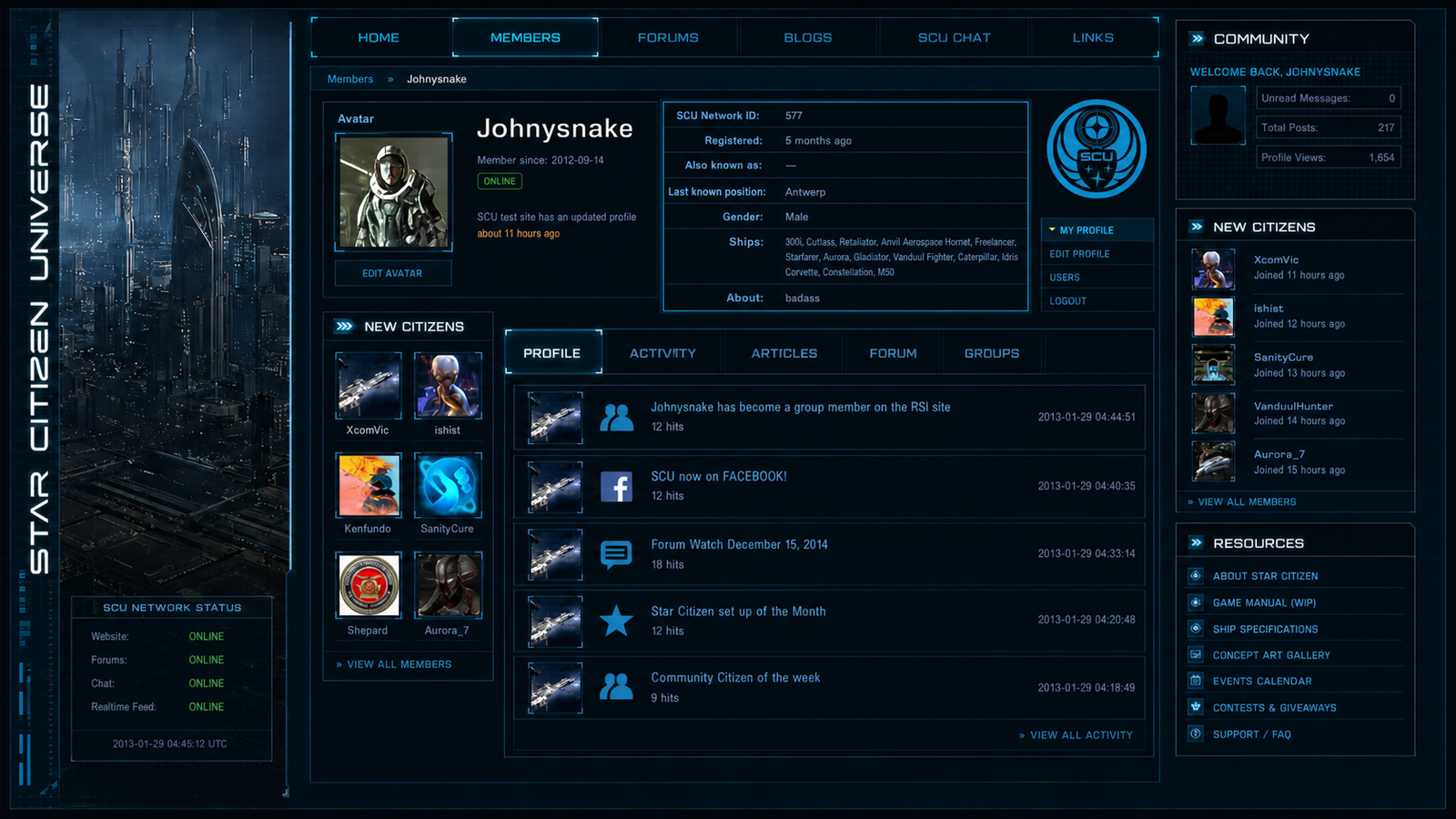Click the Community panel double-arrow icon

click(1198, 38)
